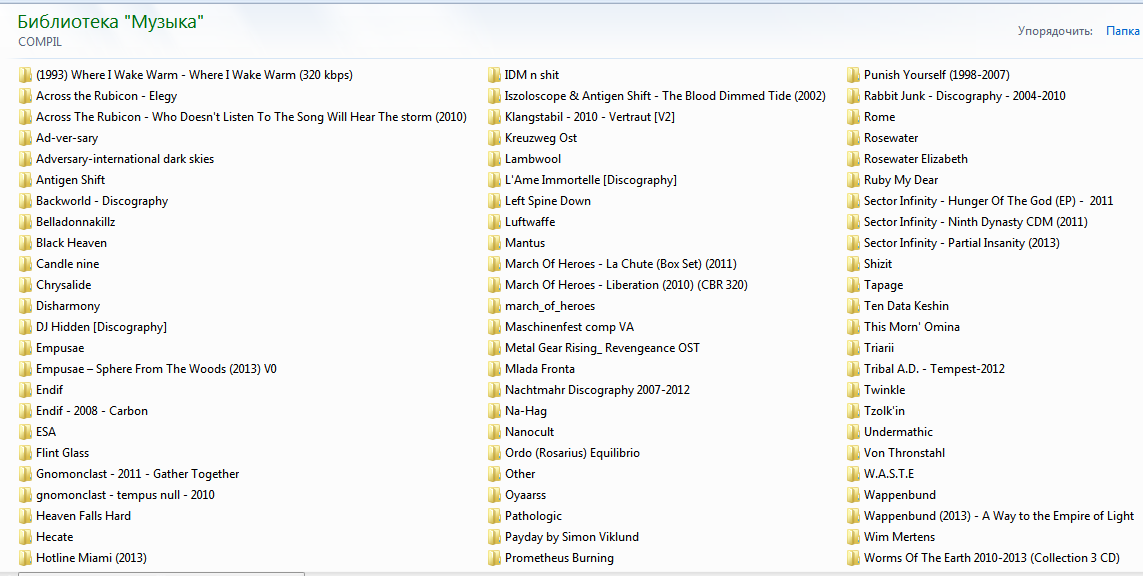Select 'Nachtmahr Discography 2007-2012' folder name

(597, 390)
